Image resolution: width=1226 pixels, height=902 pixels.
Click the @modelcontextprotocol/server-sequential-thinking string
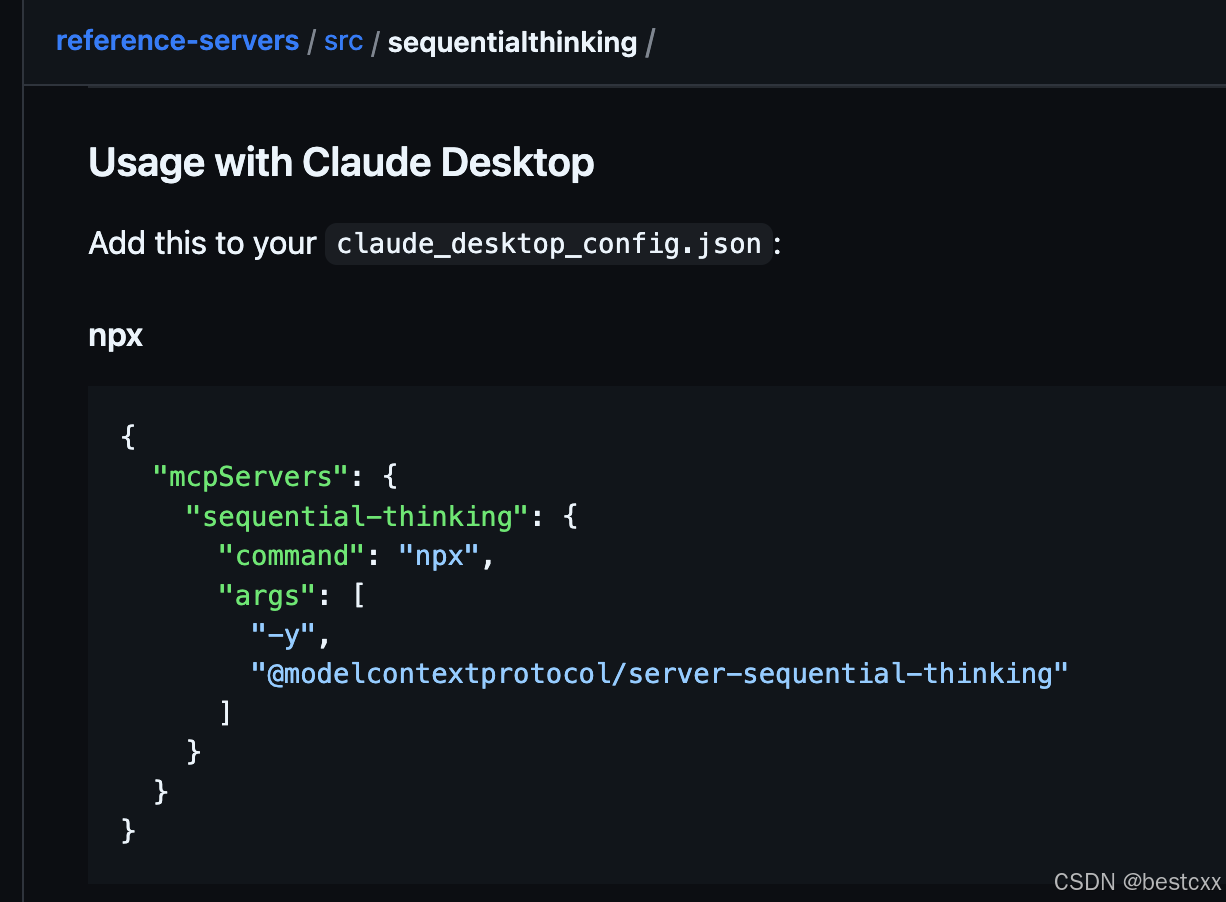pos(660,673)
